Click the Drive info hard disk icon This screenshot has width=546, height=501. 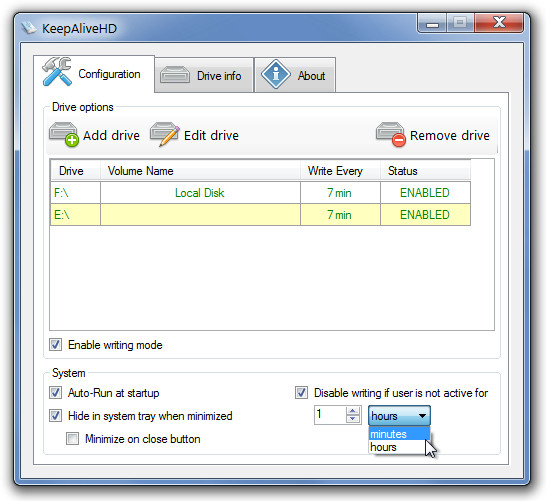pos(175,75)
